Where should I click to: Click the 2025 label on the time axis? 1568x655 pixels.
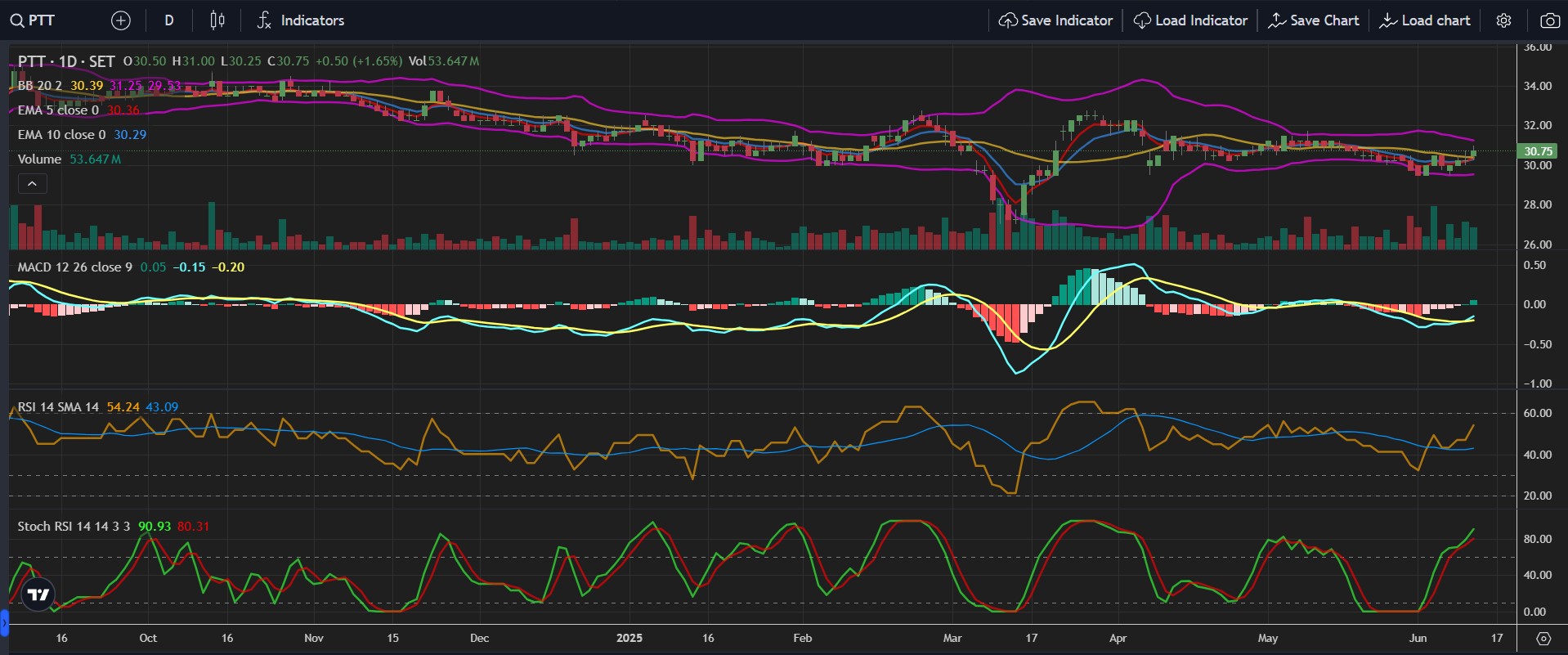pos(629,638)
